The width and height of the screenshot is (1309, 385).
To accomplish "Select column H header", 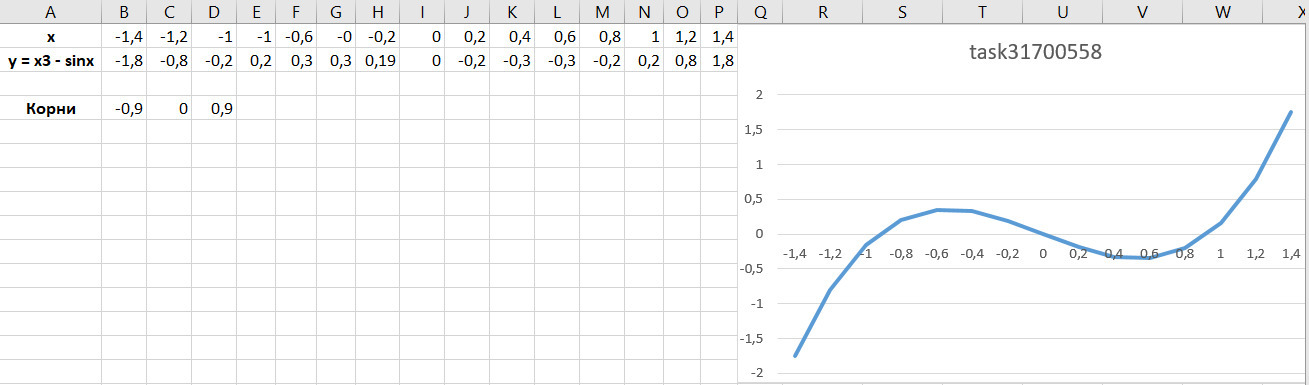I will coord(376,12).
